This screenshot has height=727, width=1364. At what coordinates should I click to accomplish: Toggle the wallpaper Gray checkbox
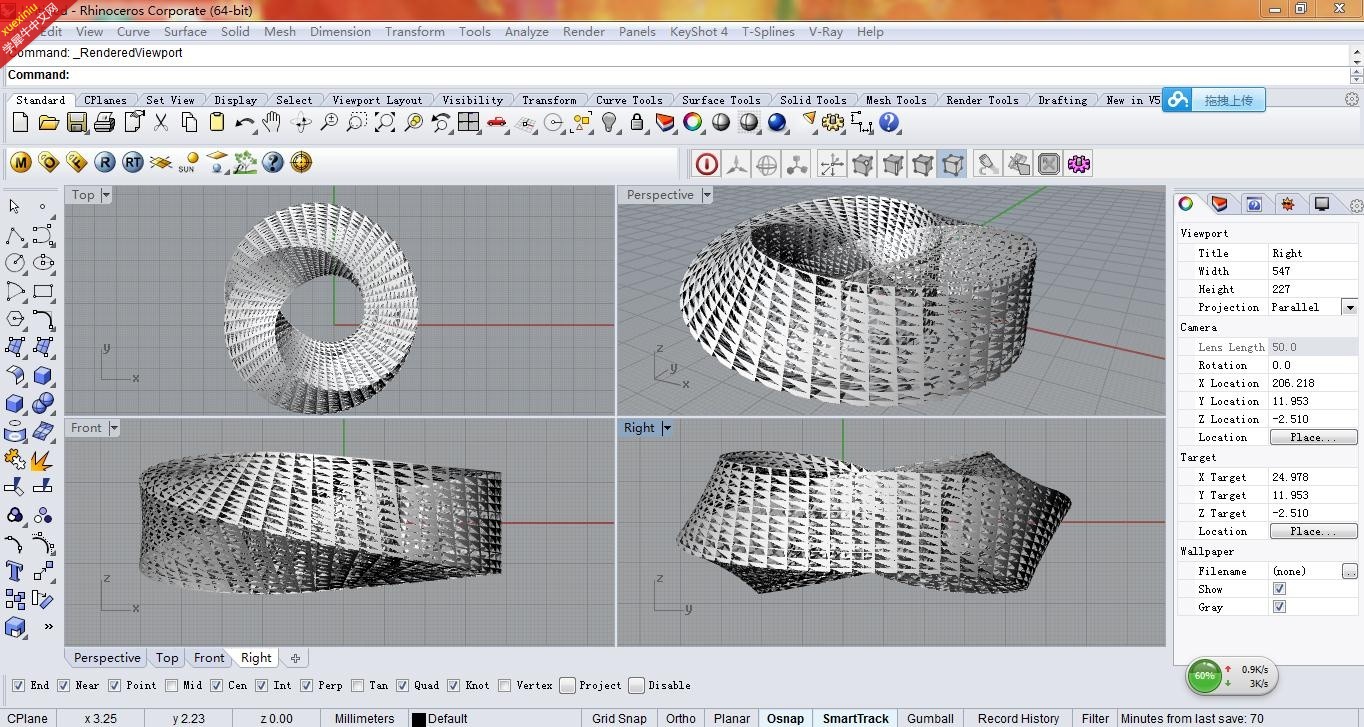(1279, 607)
